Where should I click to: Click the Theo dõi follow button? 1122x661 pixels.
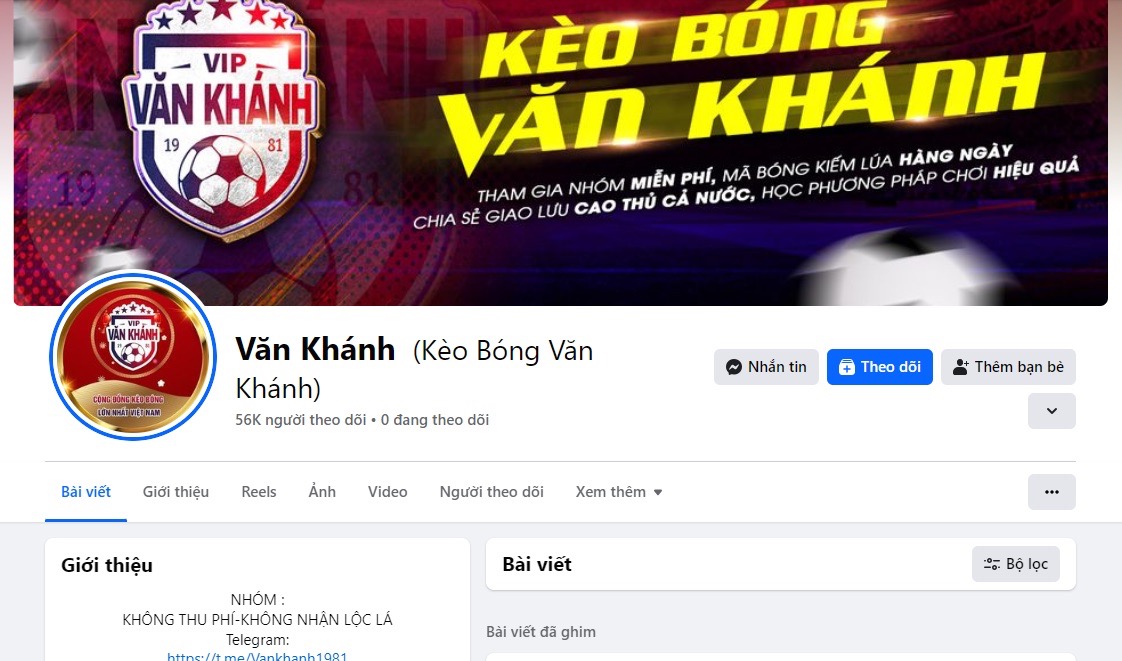(879, 367)
